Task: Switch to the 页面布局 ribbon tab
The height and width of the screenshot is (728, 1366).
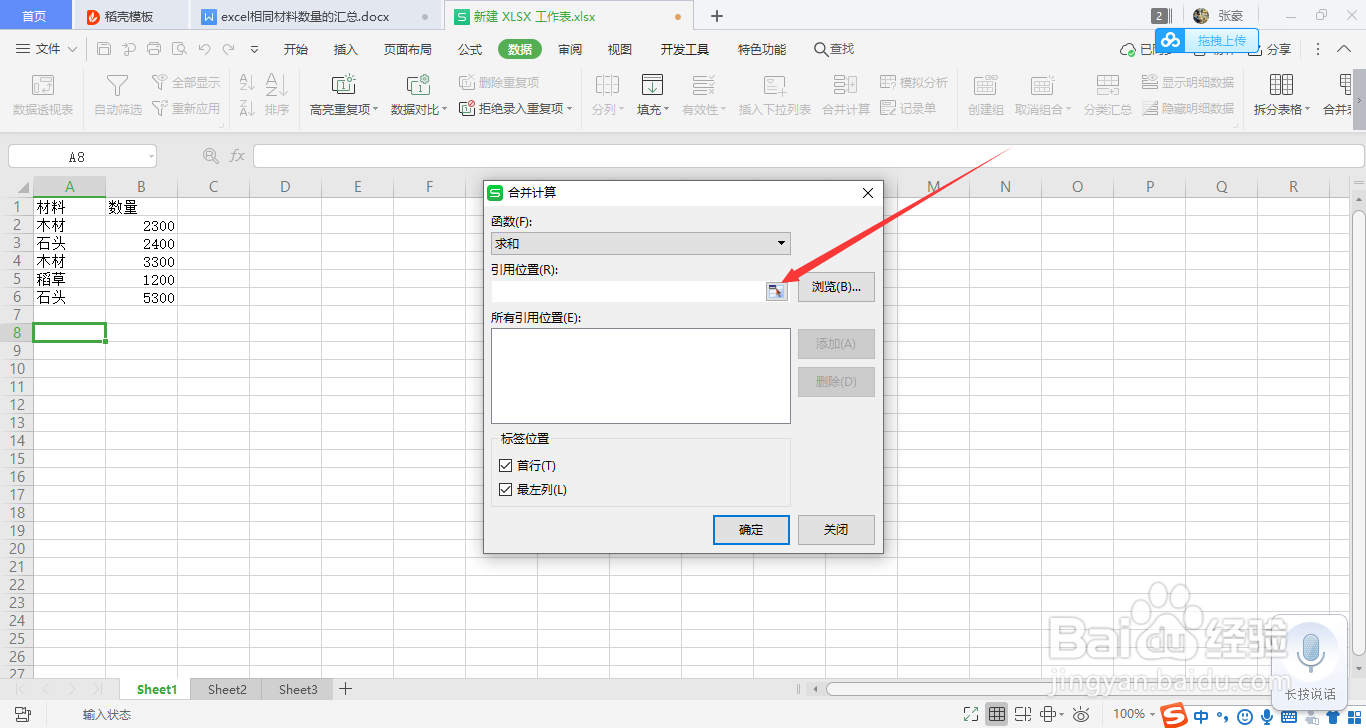Action: point(408,50)
